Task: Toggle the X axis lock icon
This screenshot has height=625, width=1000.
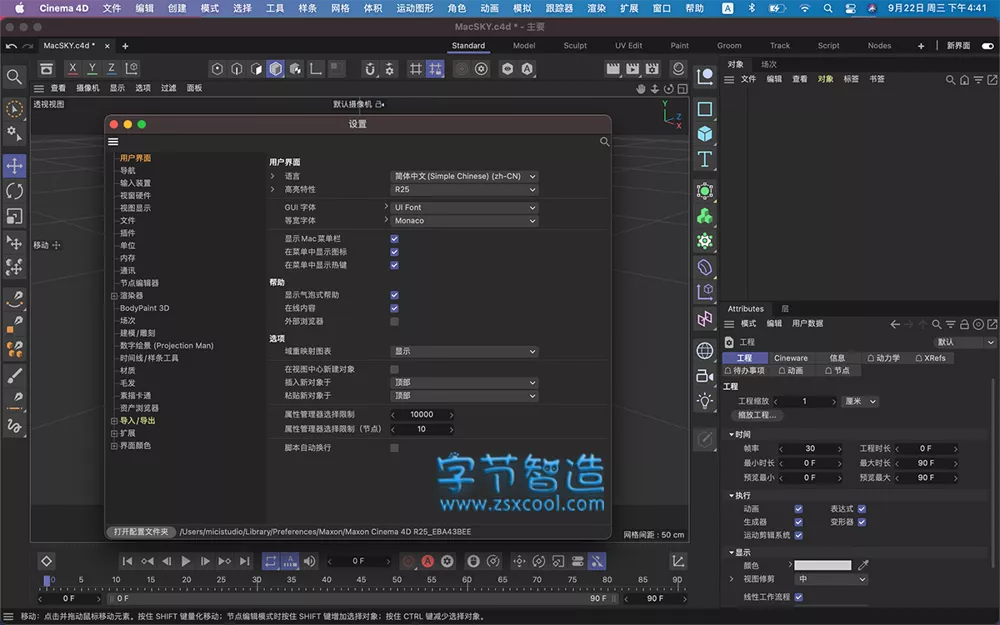Action: point(73,69)
